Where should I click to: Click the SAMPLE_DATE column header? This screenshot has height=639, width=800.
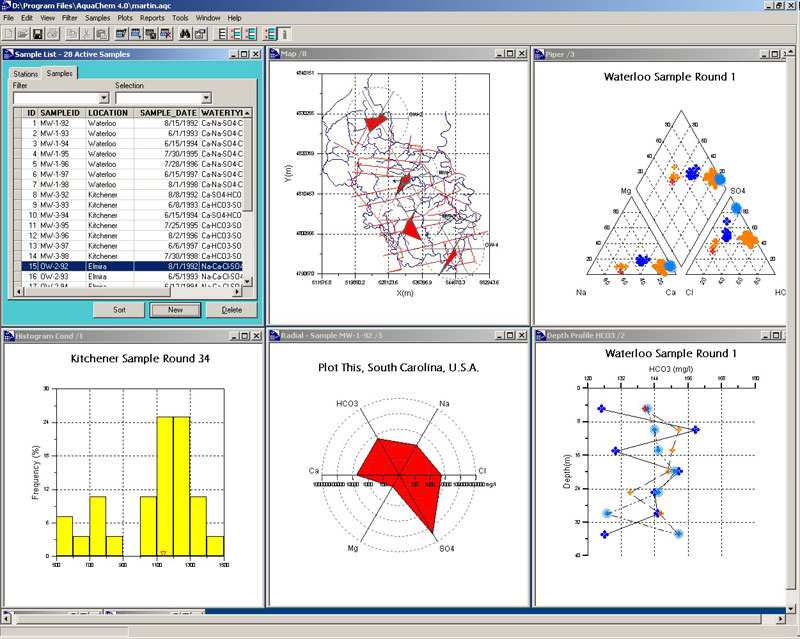pos(167,113)
